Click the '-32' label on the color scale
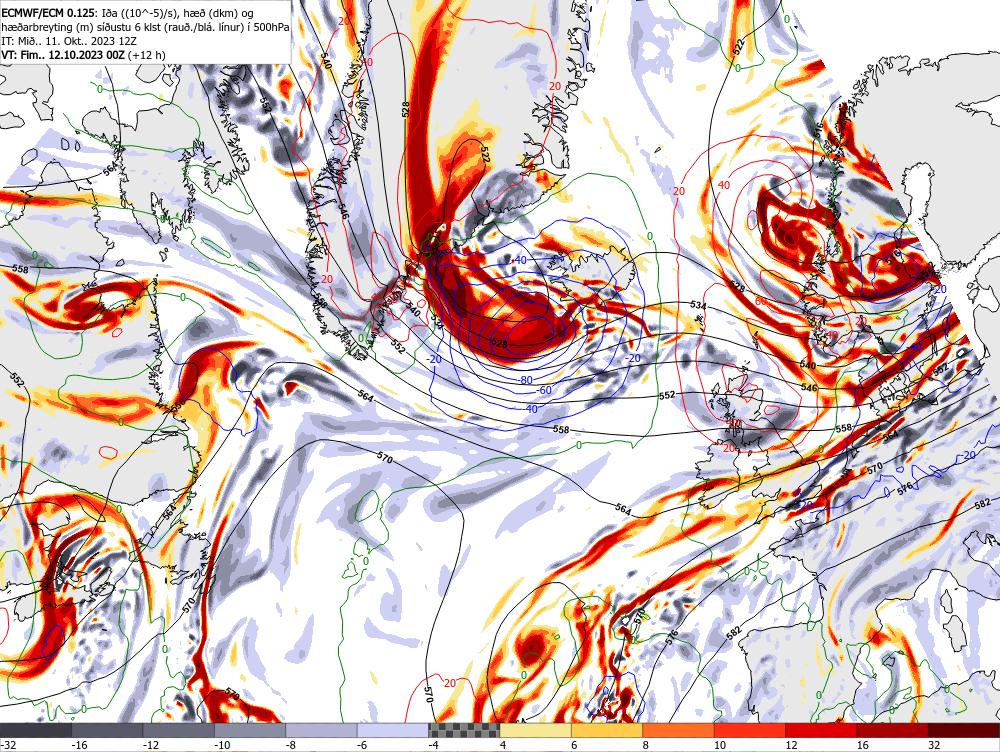This screenshot has height=752, width=1000. [8, 745]
